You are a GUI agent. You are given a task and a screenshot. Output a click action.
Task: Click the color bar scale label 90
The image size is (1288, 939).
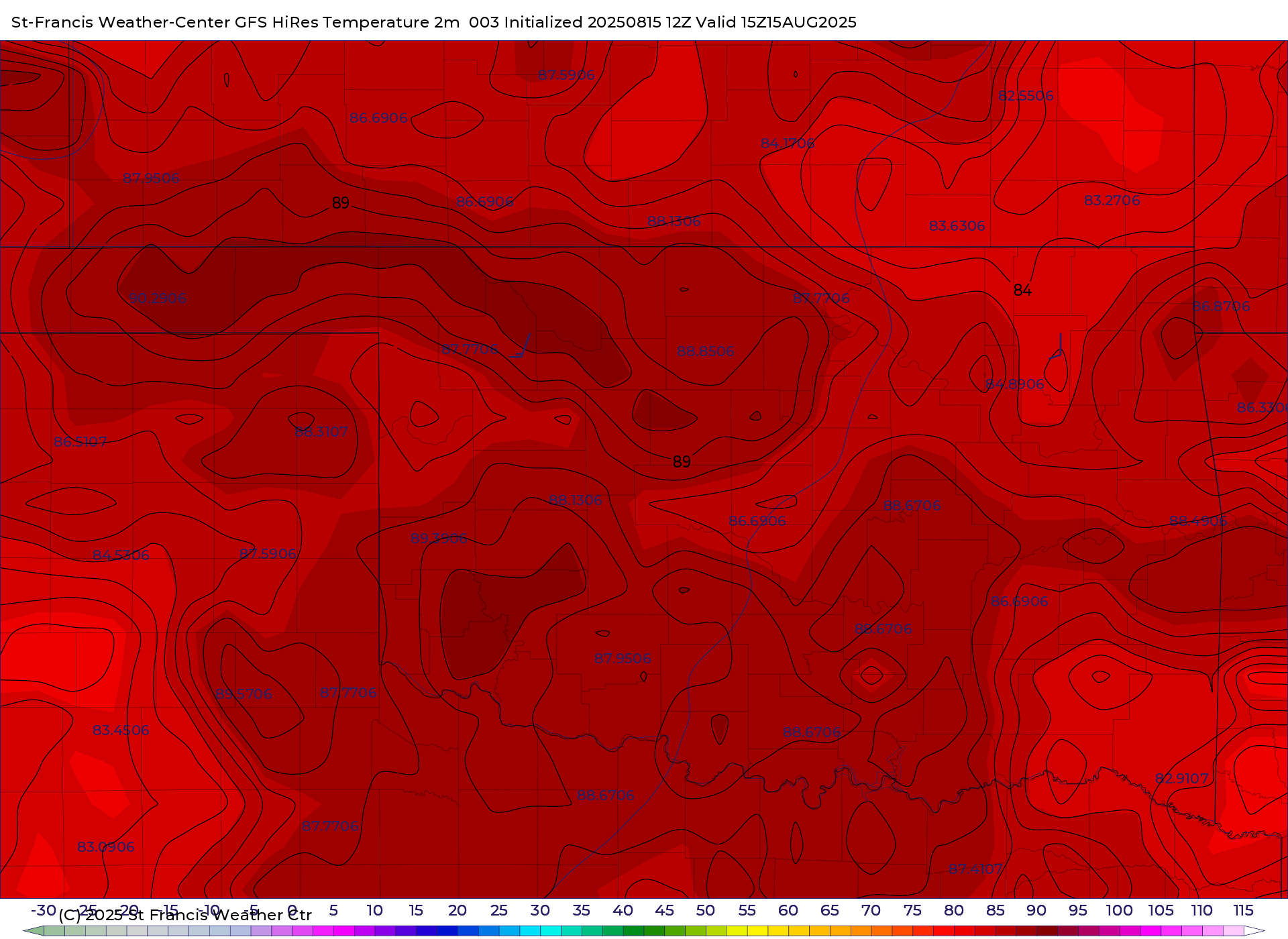coord(1036,910)
